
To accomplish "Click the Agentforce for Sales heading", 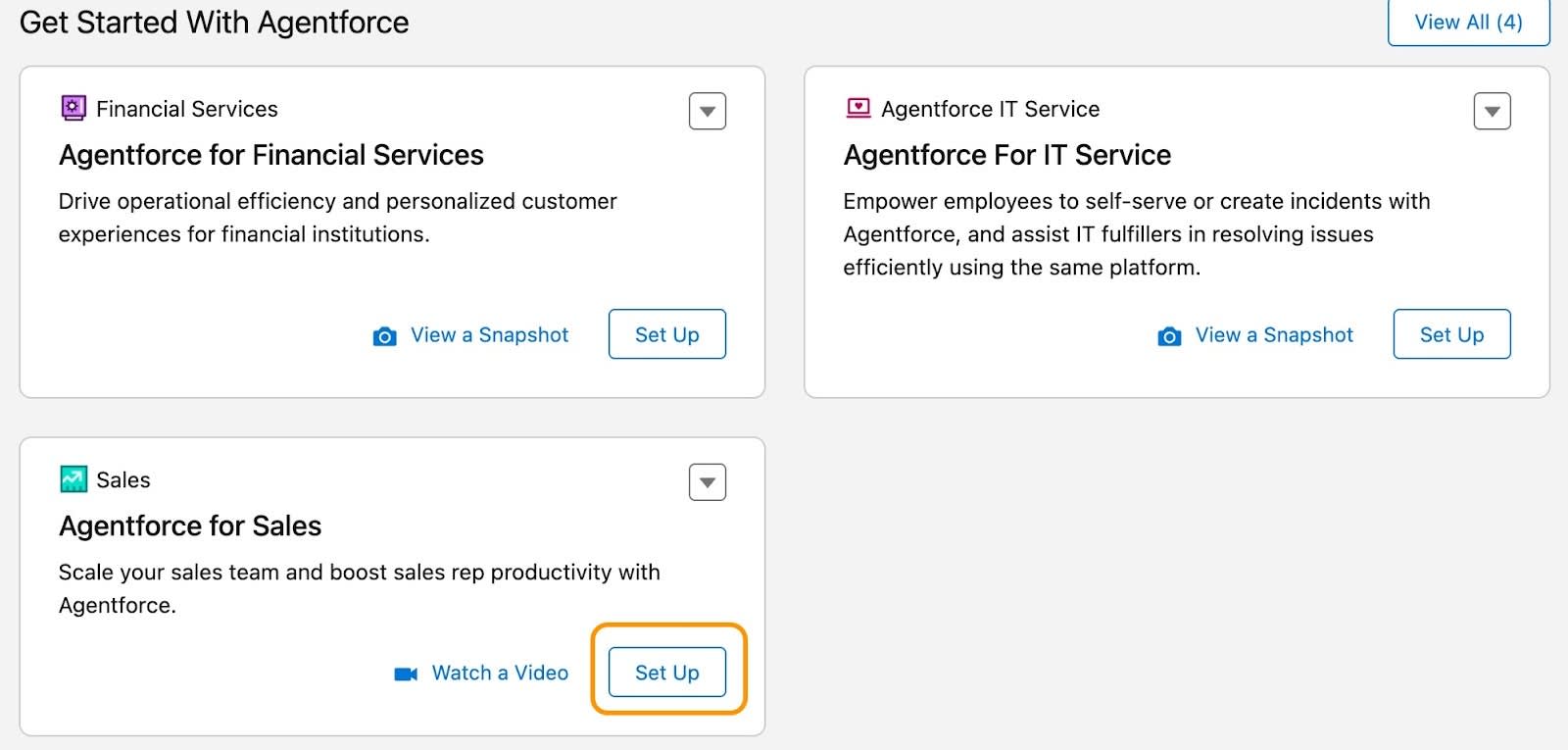I will [190, 526].
